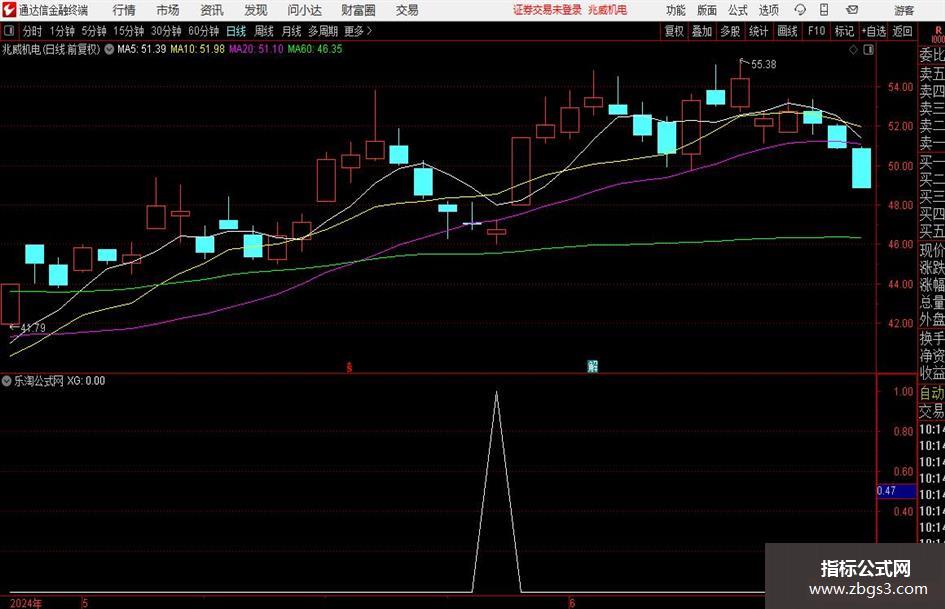The height and width of the screenshot is (609, 945).
Task: Switch to the 60分钟 period tab
Action: tap(204, 31)
